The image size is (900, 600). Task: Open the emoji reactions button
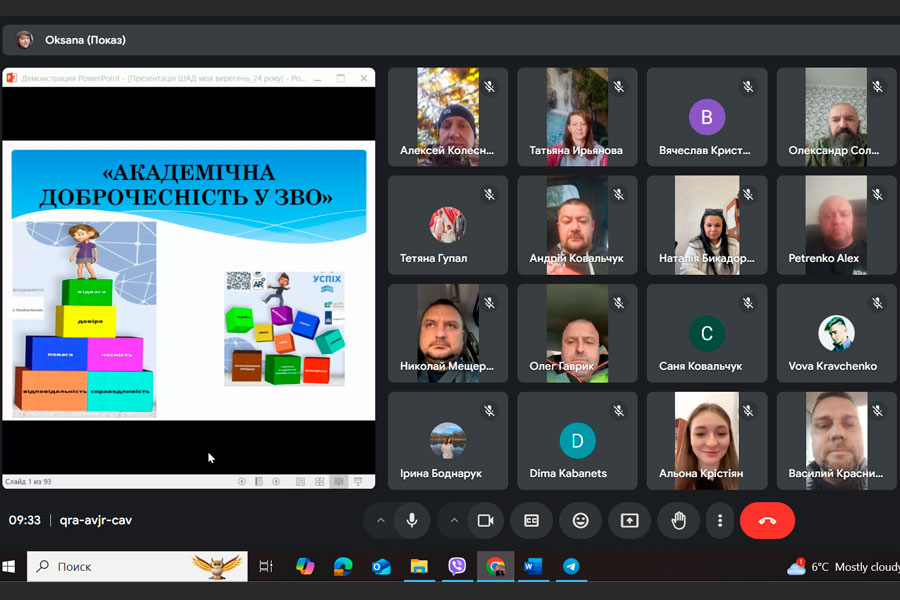tap(580, 520)
